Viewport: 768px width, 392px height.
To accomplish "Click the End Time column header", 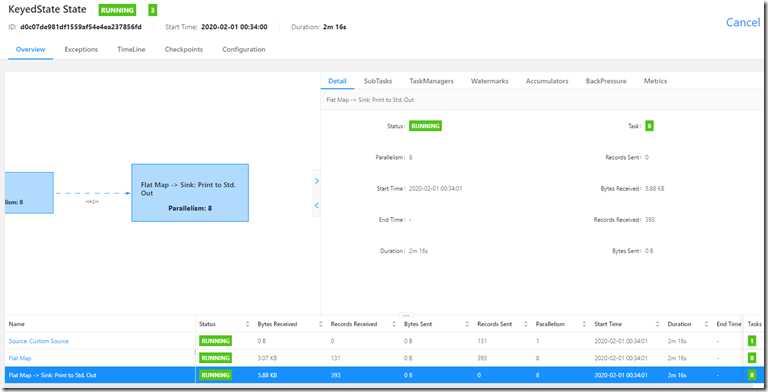I will click(x=729, y=324).
